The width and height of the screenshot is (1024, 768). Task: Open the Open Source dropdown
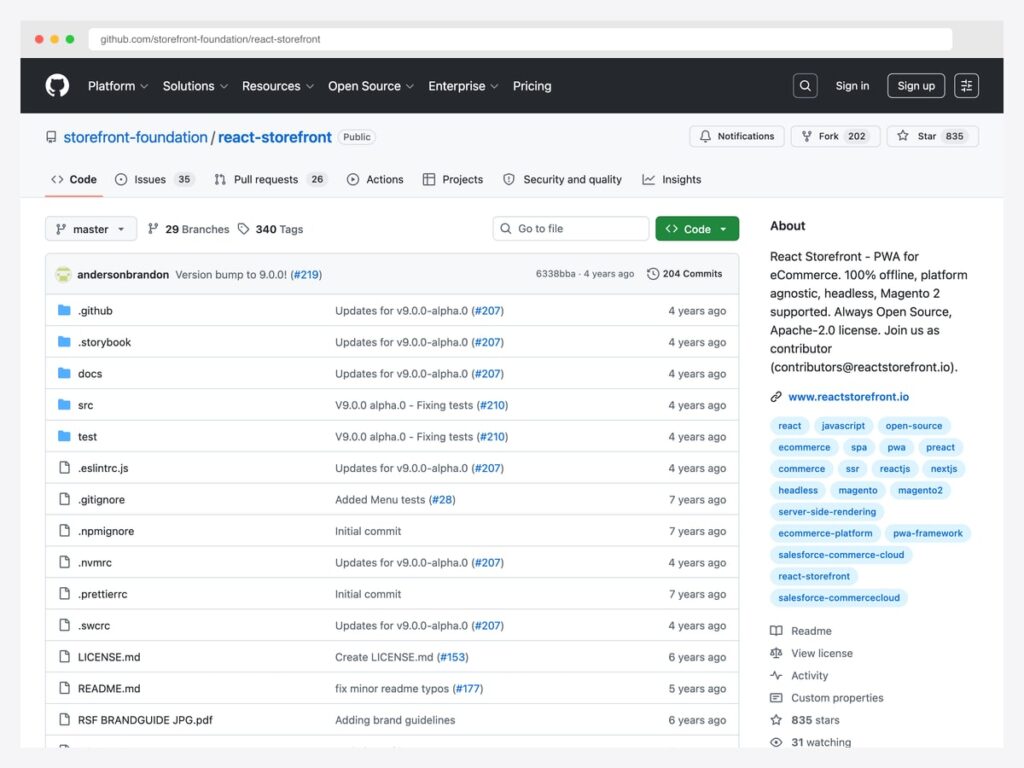pos(371,86)
